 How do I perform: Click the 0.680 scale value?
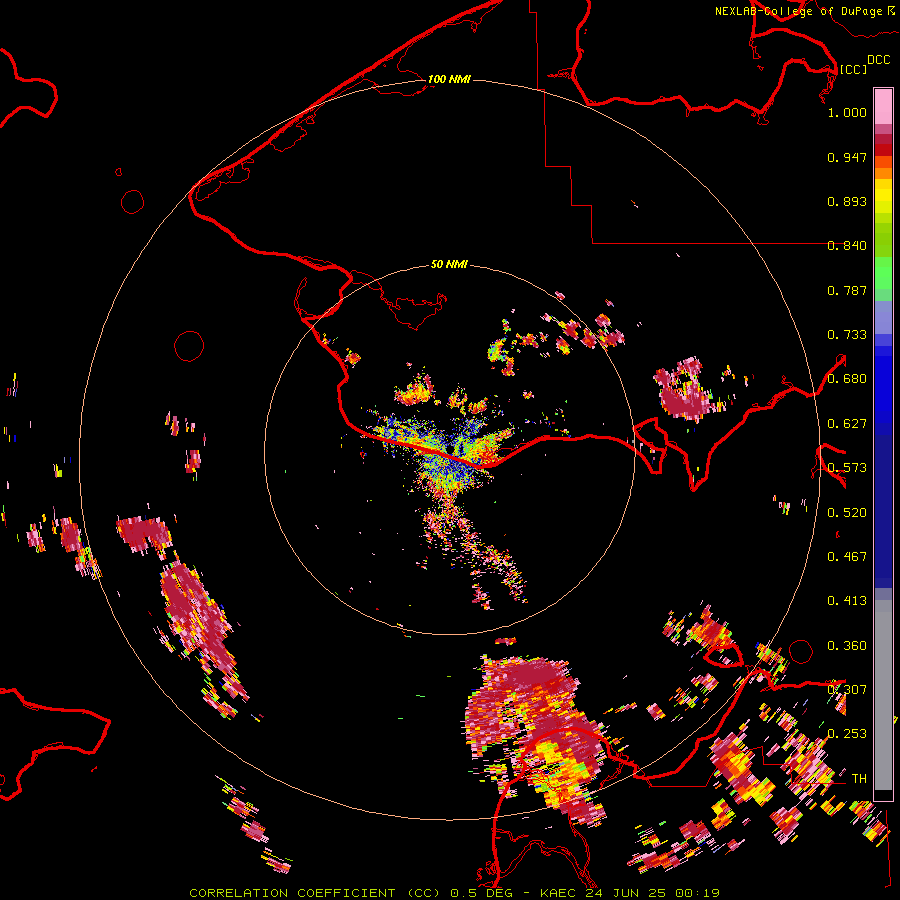tap(847, 379)
